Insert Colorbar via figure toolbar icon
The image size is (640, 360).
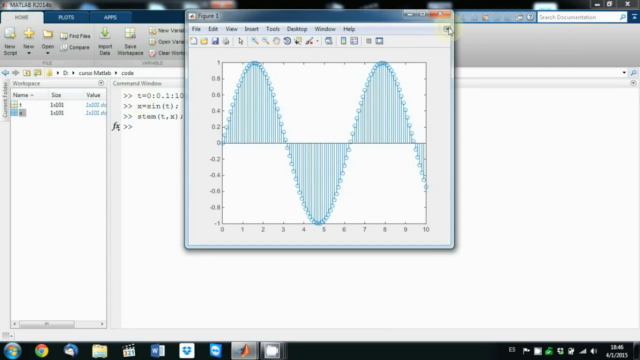(x=343, y=41)
